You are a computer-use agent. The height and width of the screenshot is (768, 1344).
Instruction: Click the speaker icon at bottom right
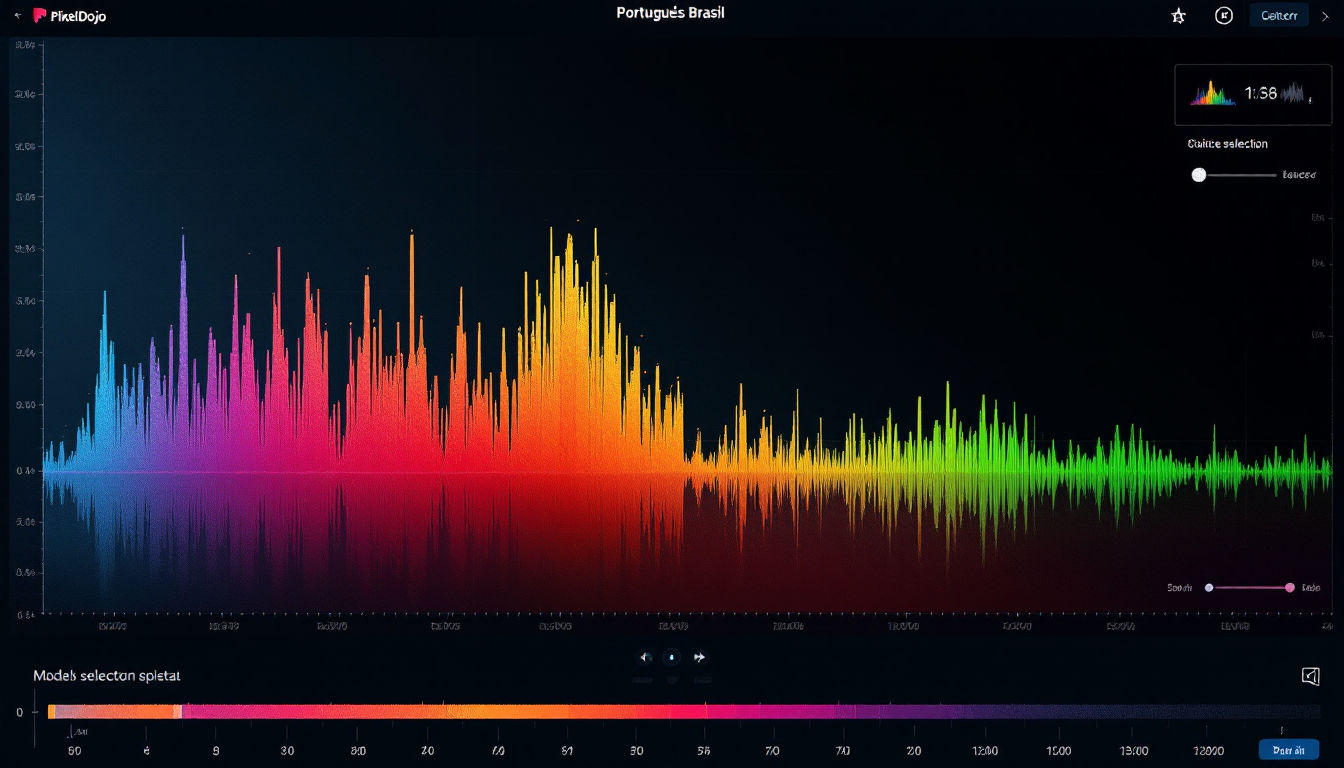1310,677
